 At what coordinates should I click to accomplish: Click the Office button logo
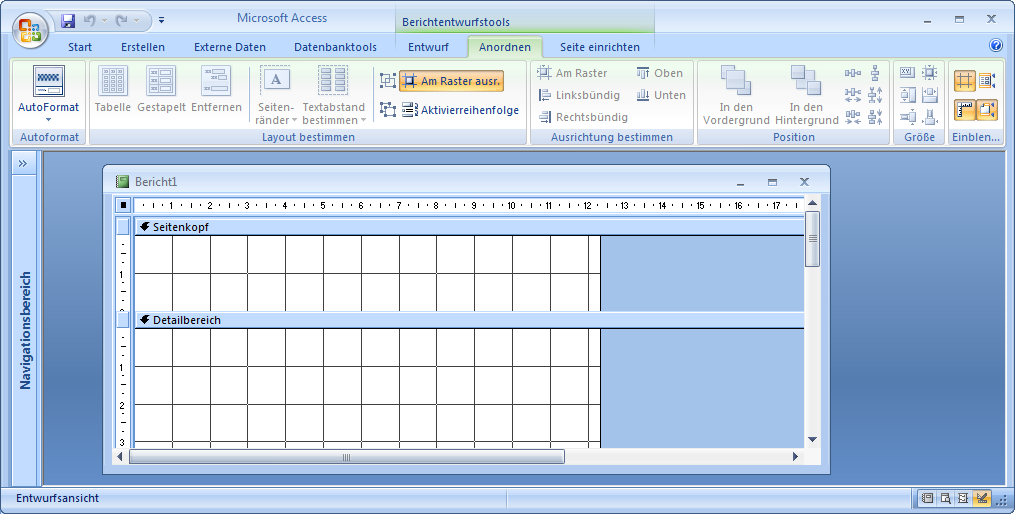coord(30,28)
